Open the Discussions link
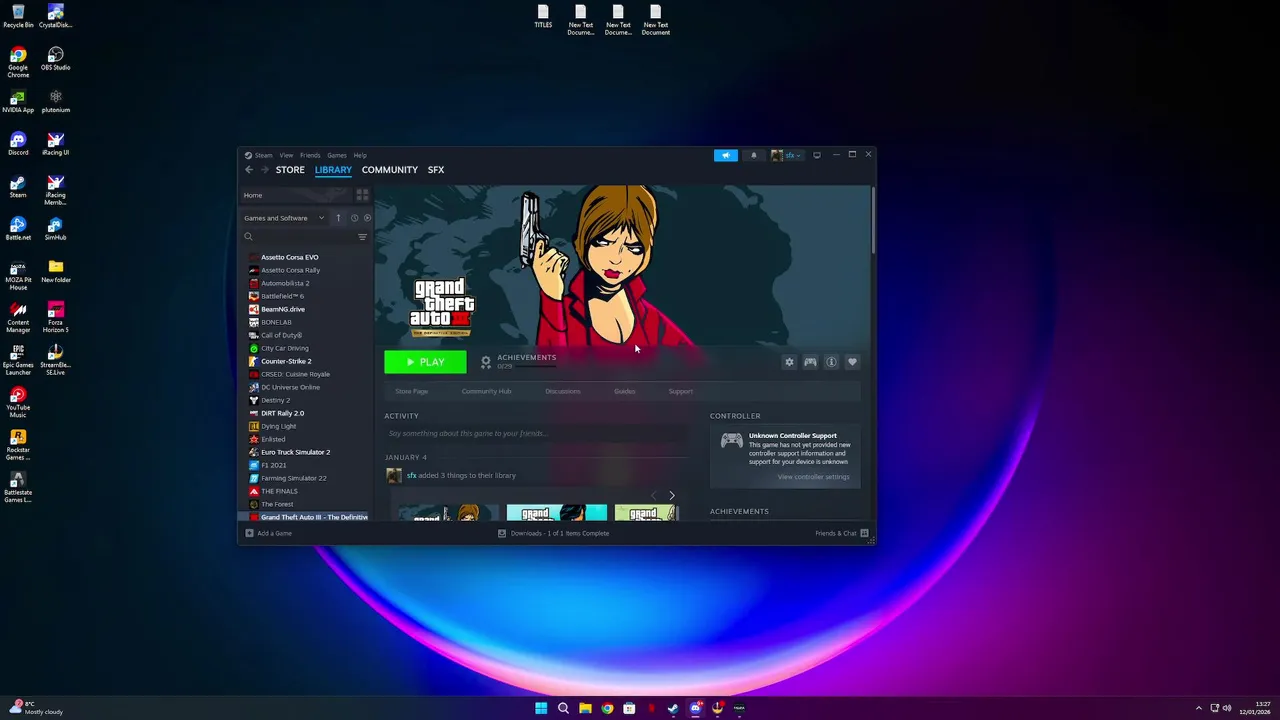Viewport: 1280px width, 720px height. point(563,391)
